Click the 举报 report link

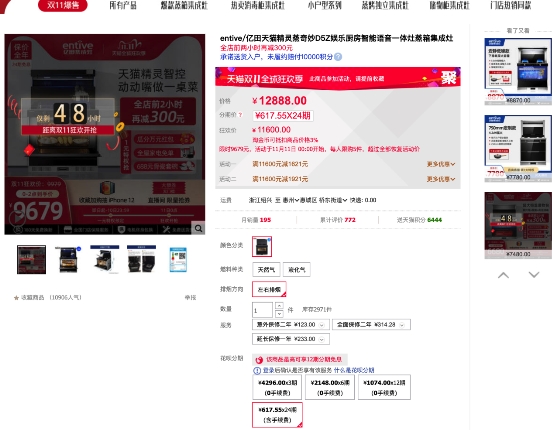coord(190,298)
